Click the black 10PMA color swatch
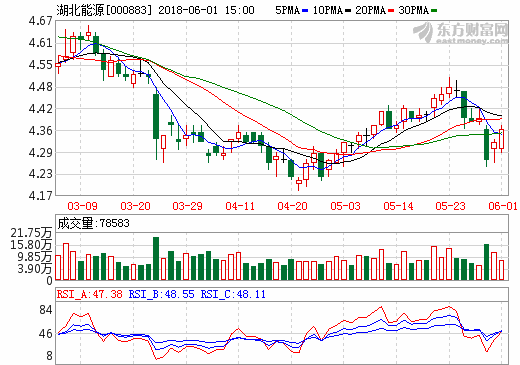The image size is (520, 365). (348, 11)
